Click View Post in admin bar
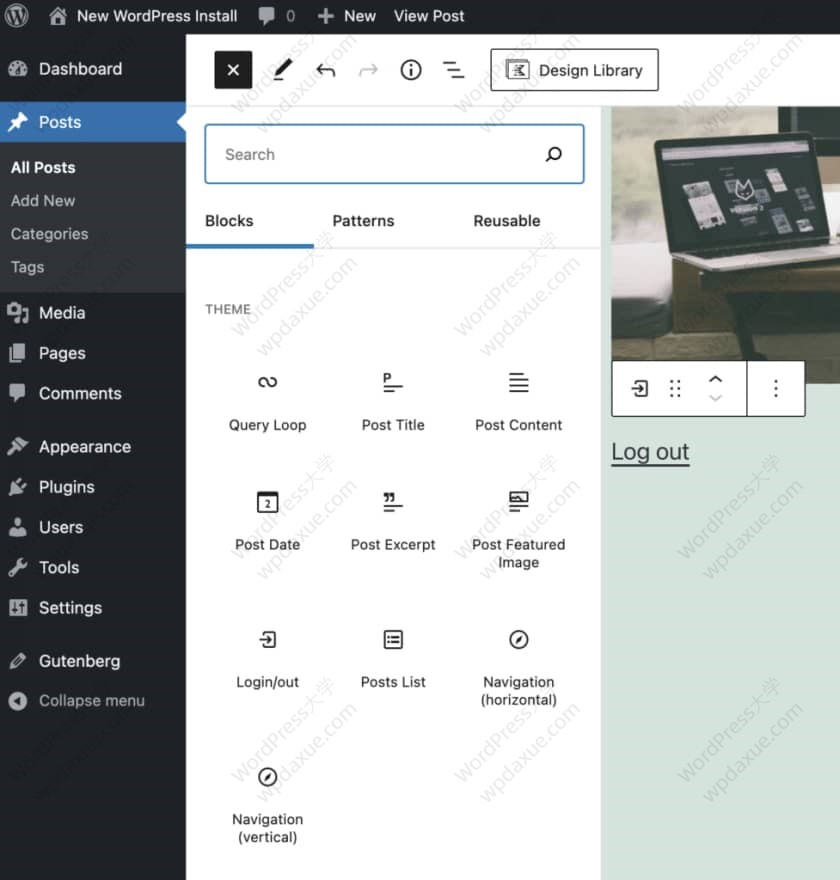The height and width of the screenshot is (880, 840). [429, 16]
